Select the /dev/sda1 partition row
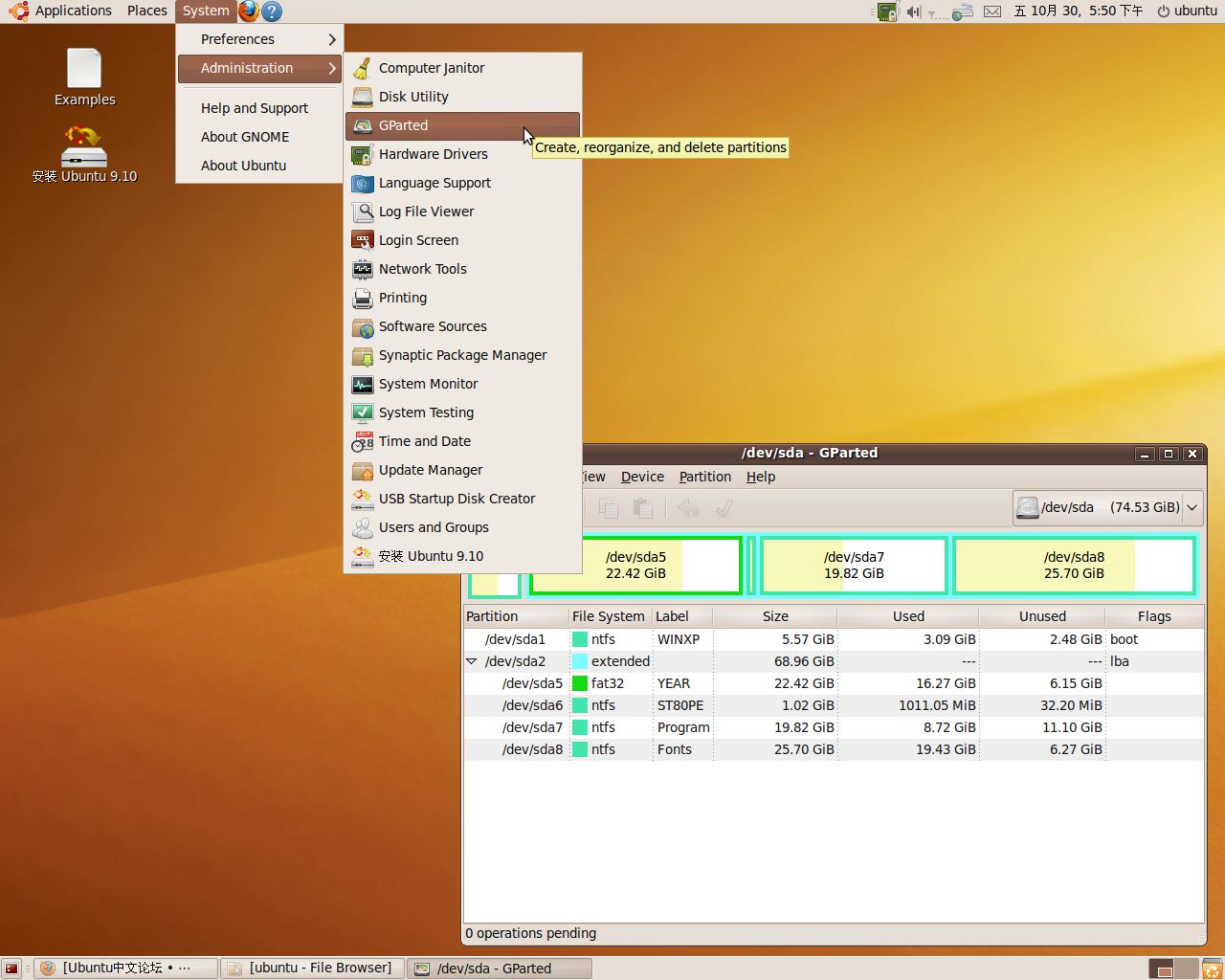 pos(834,639)
